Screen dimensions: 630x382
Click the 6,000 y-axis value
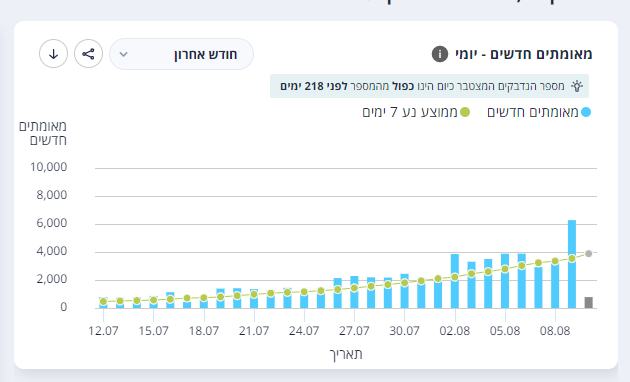52,223
